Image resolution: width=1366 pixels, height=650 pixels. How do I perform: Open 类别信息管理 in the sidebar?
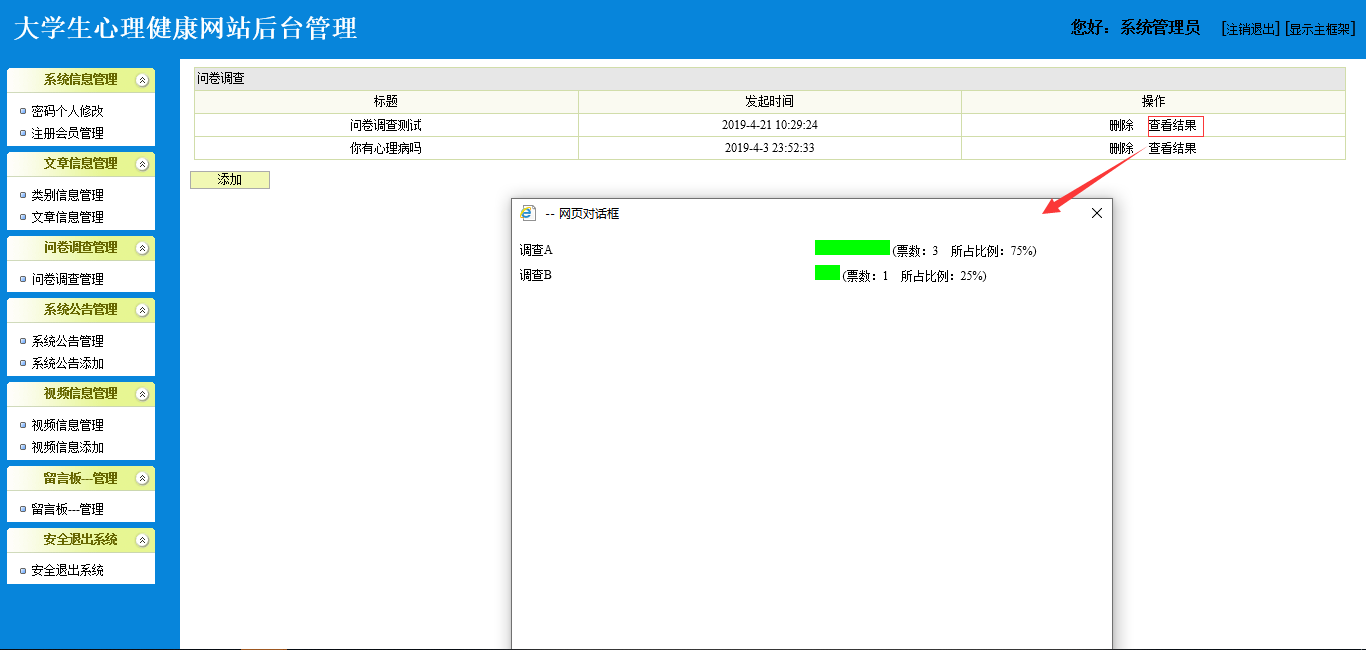67,195
